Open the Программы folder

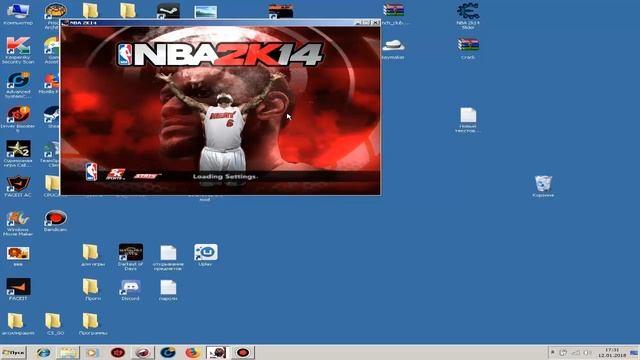[x=92, y=324]
